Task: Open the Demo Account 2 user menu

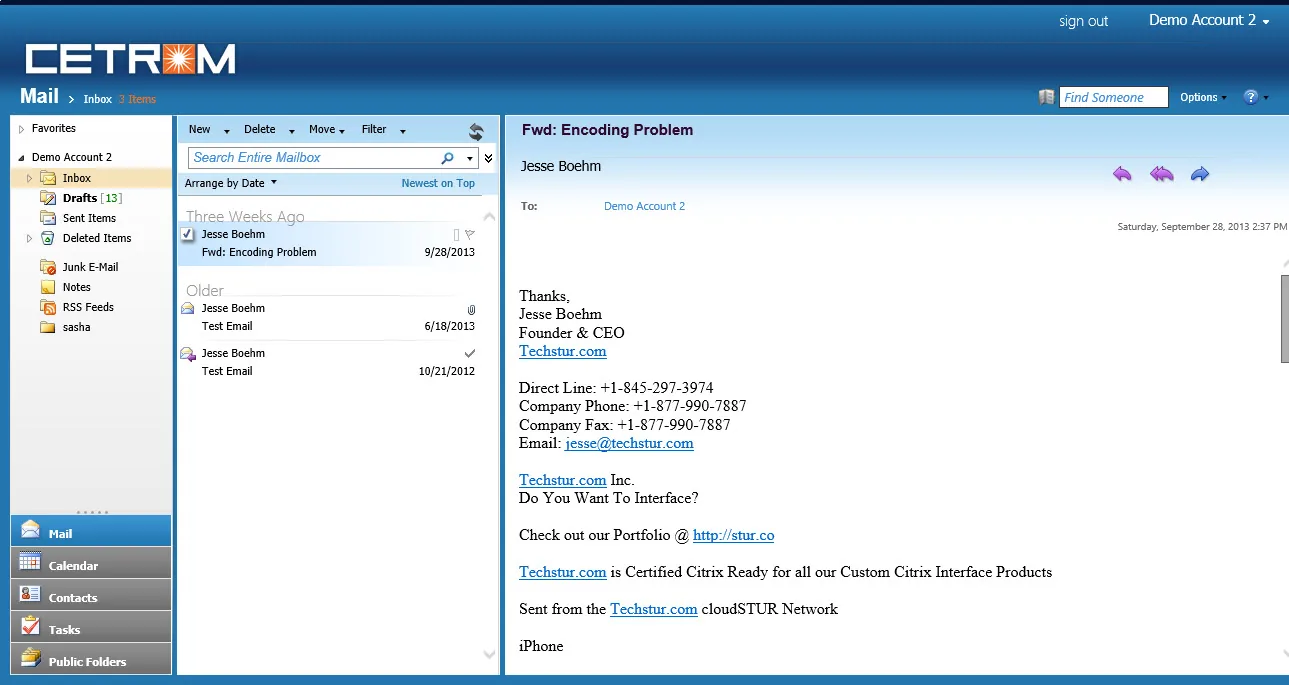Action: click(1209, 20)
